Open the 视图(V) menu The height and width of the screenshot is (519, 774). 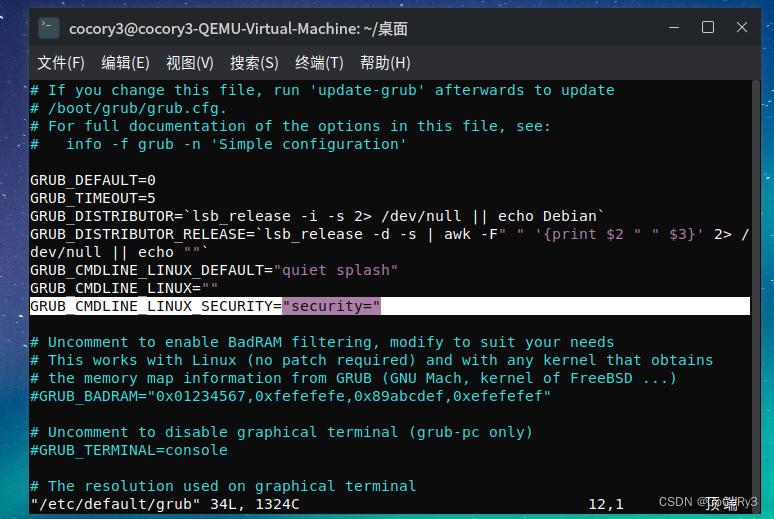click(190, 63)
